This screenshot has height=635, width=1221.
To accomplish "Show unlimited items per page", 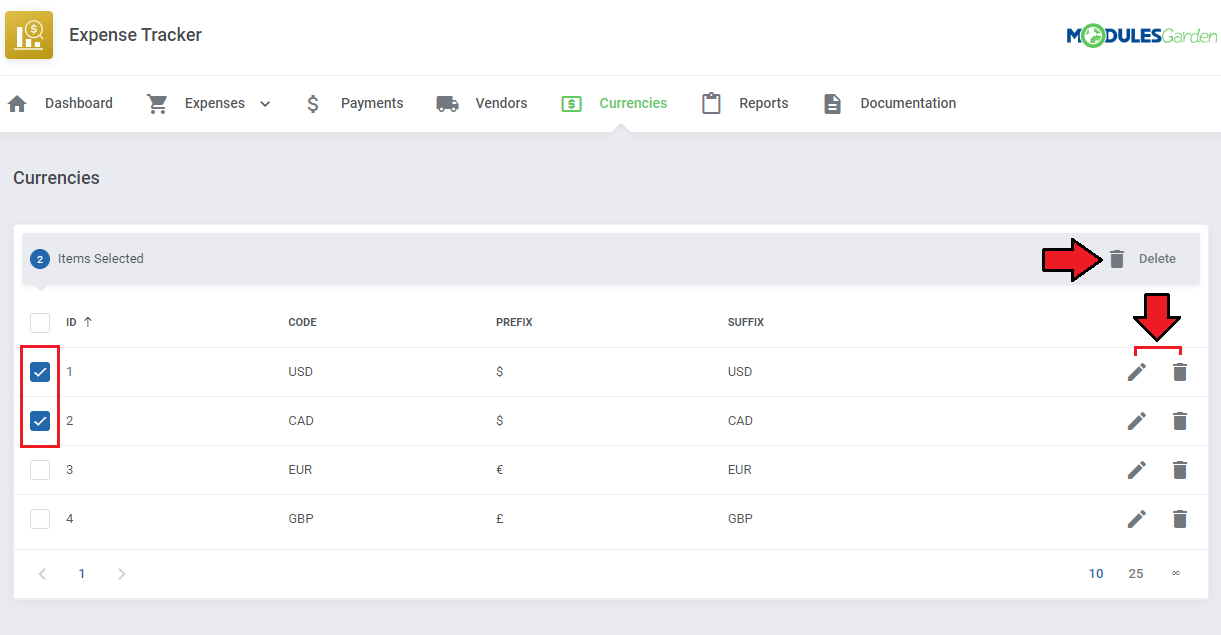I will pyautogui.click(x=1176, y=574).
